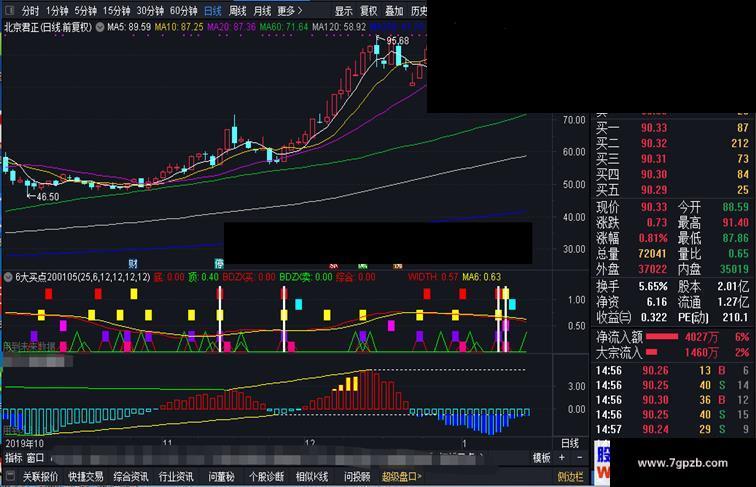Expand dropdown beside 6大买点 indicator name
The height and width of the screenshot is (487, 756).
pyautogui.click(x=8, y=277)
